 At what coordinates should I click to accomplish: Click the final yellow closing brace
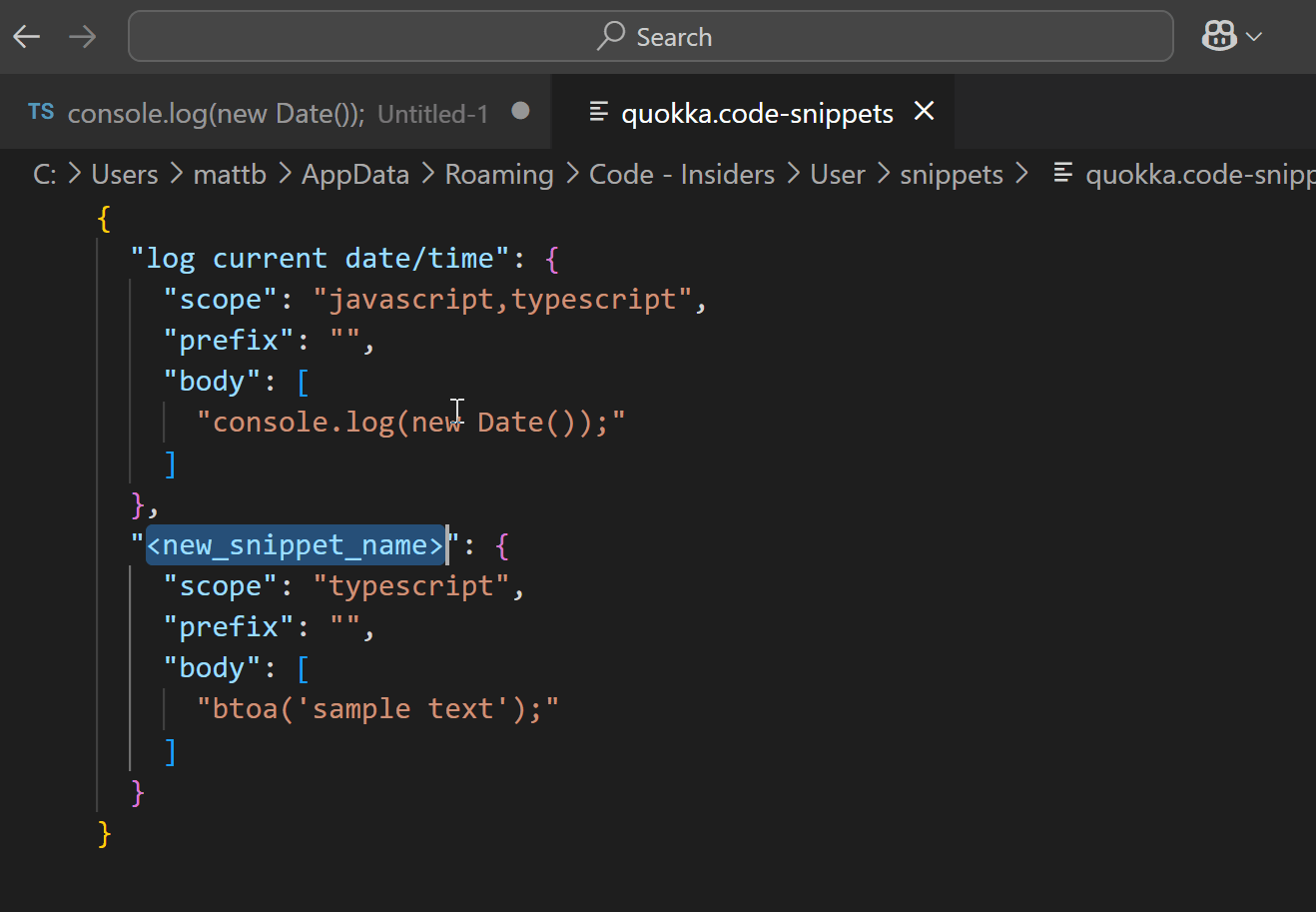(104, 832)
